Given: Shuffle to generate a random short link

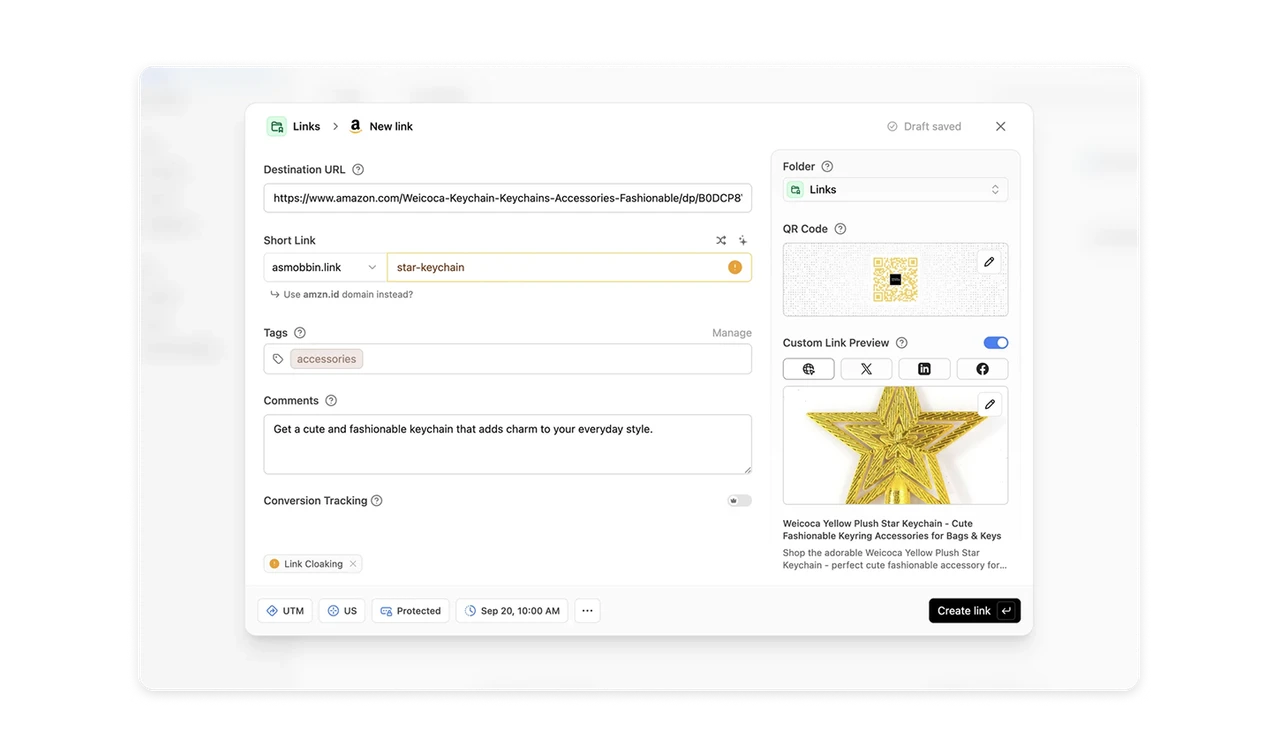Looking at the screenshot, I should [x=721, y=241].
